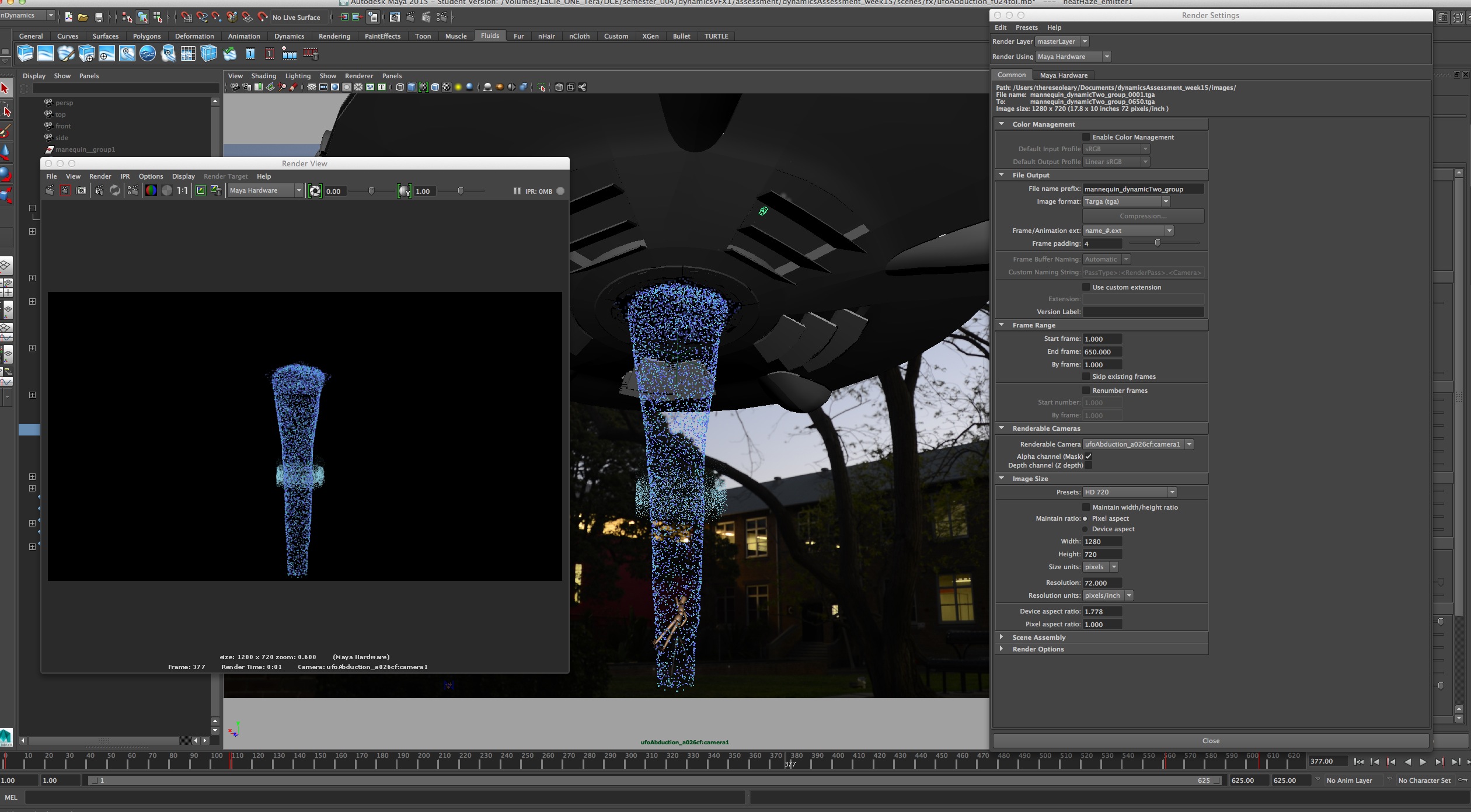Image resolution: width=1471 pixels, height=812 pixels.
Task: Click create 3D fluid container shelf icon
Action: (x=25, y=54)
